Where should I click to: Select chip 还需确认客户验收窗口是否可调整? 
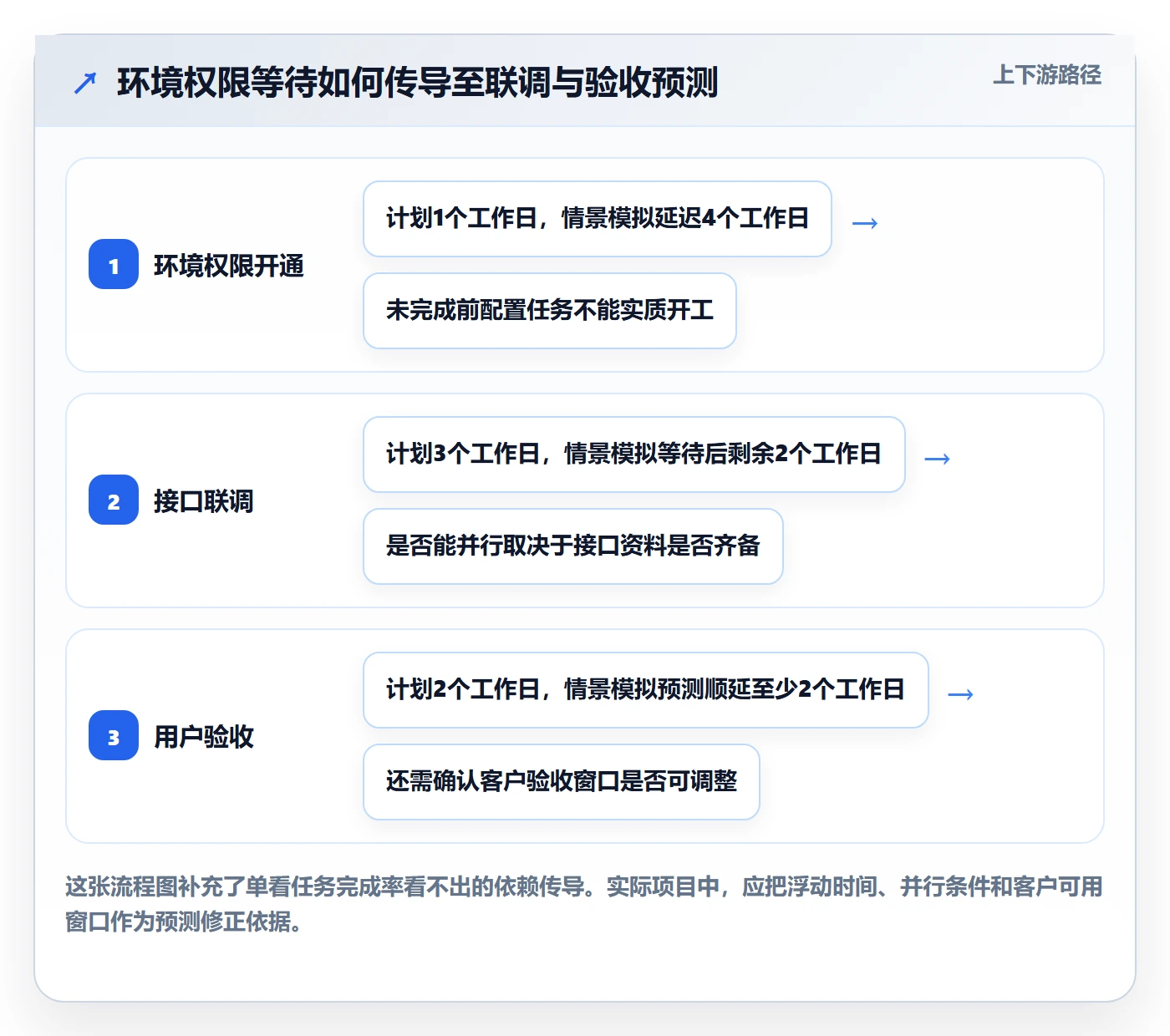tap(562, 782)
